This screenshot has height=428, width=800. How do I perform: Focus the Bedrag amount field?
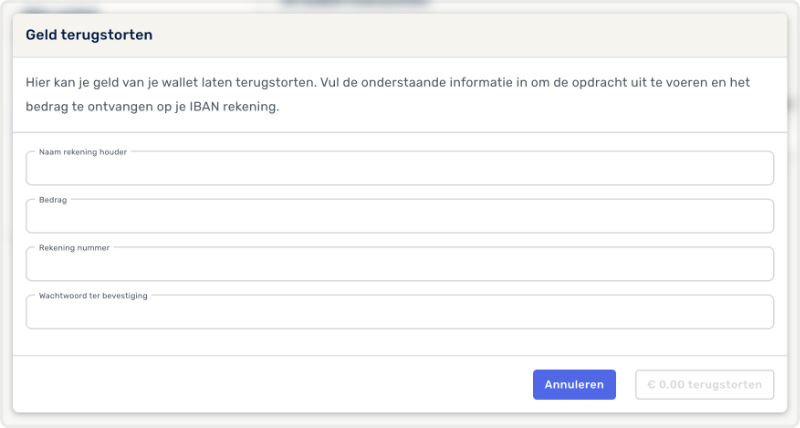coord(400,217)
